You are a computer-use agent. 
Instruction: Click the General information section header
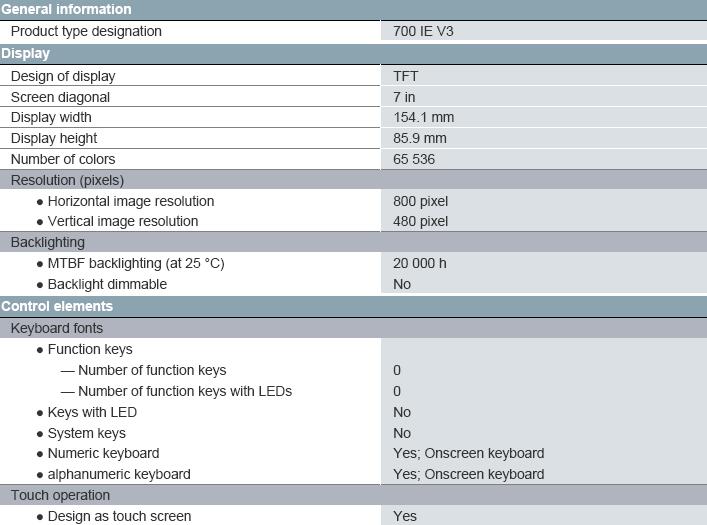(x=354, y=9)
